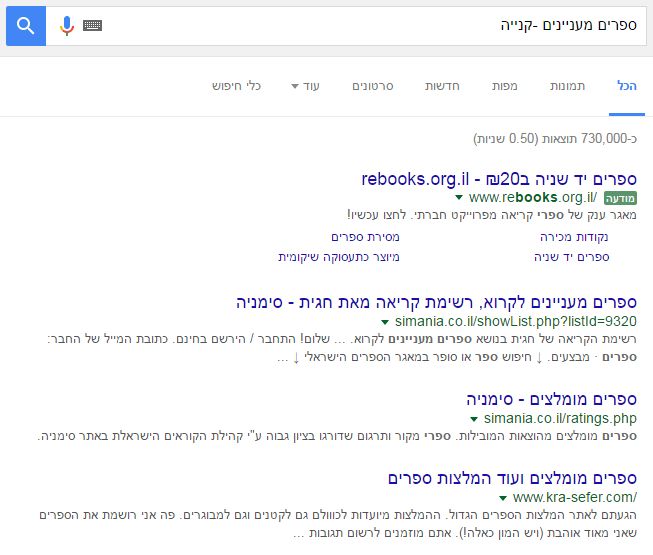Open the מסירת ספרים sitelink

(x=366, y=237)
